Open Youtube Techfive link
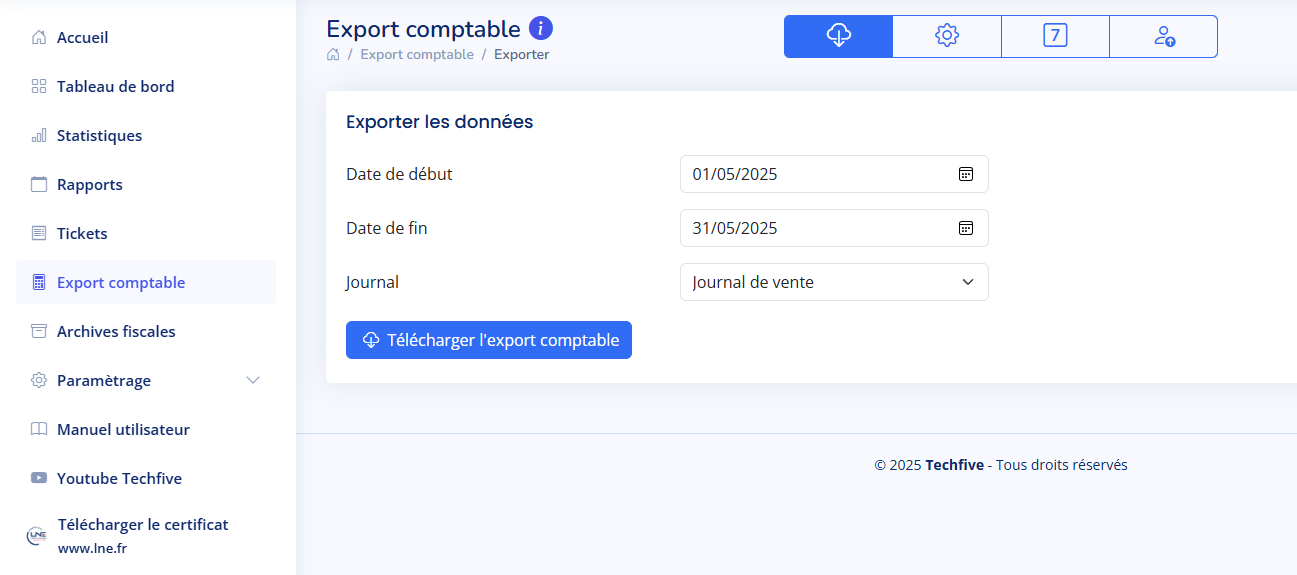1297x575 pixels. tap(119, 478)
